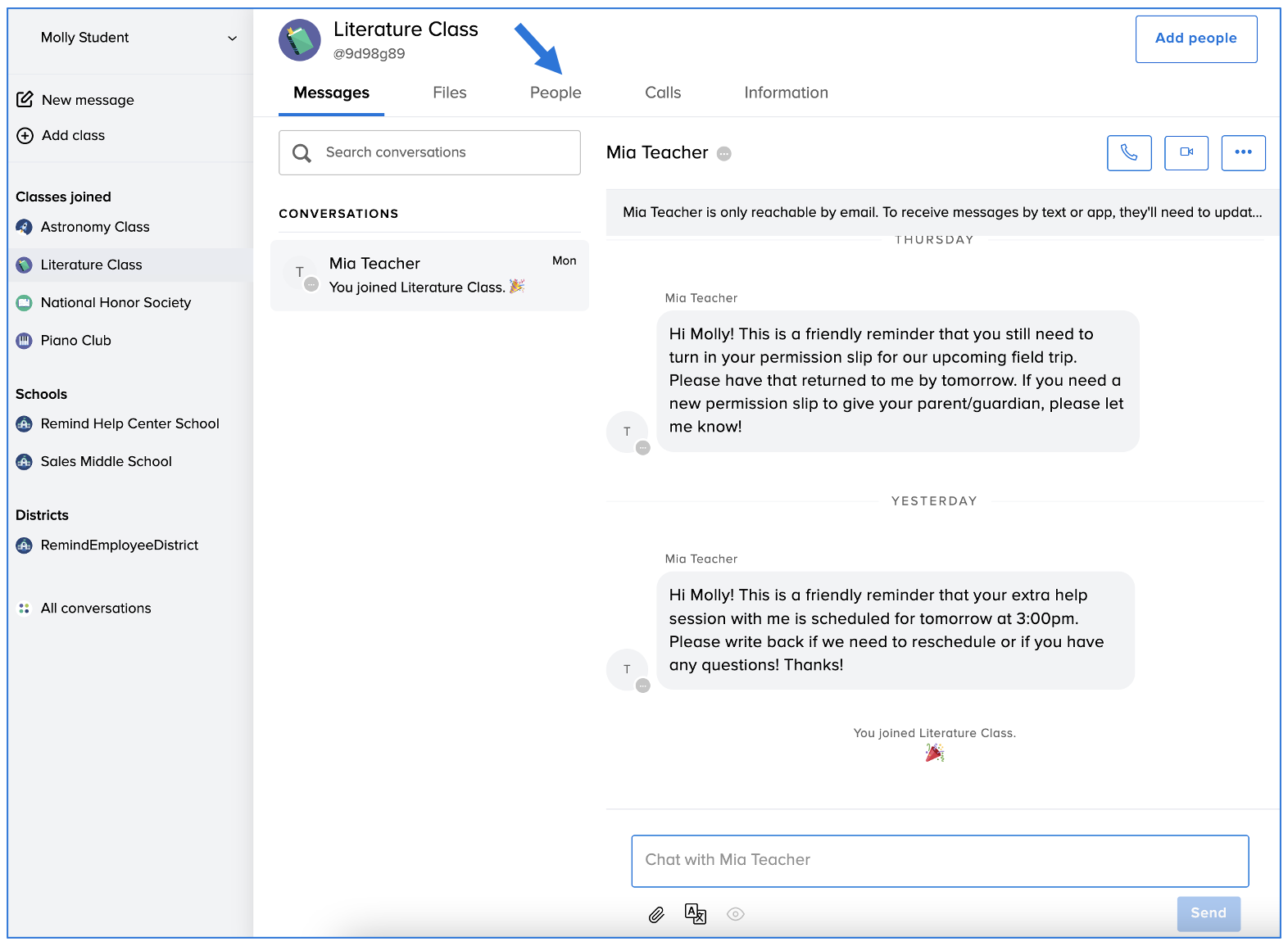The width and height of the screenshot is (1288, 946).
Task: Click the paperclip attach file icon
Action: [656, 915]
